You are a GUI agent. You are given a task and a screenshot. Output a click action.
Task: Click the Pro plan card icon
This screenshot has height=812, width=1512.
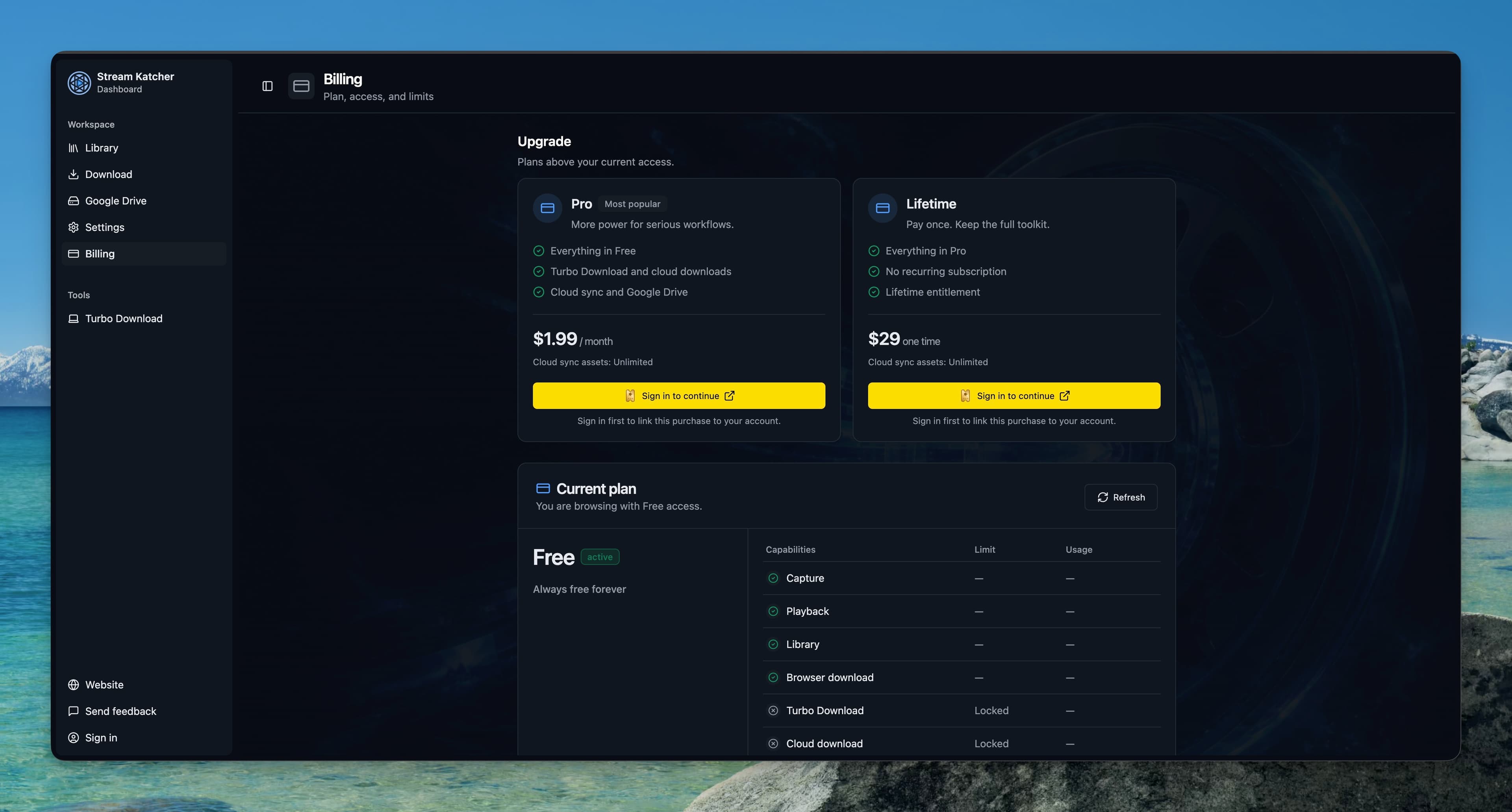click(547, 208)
